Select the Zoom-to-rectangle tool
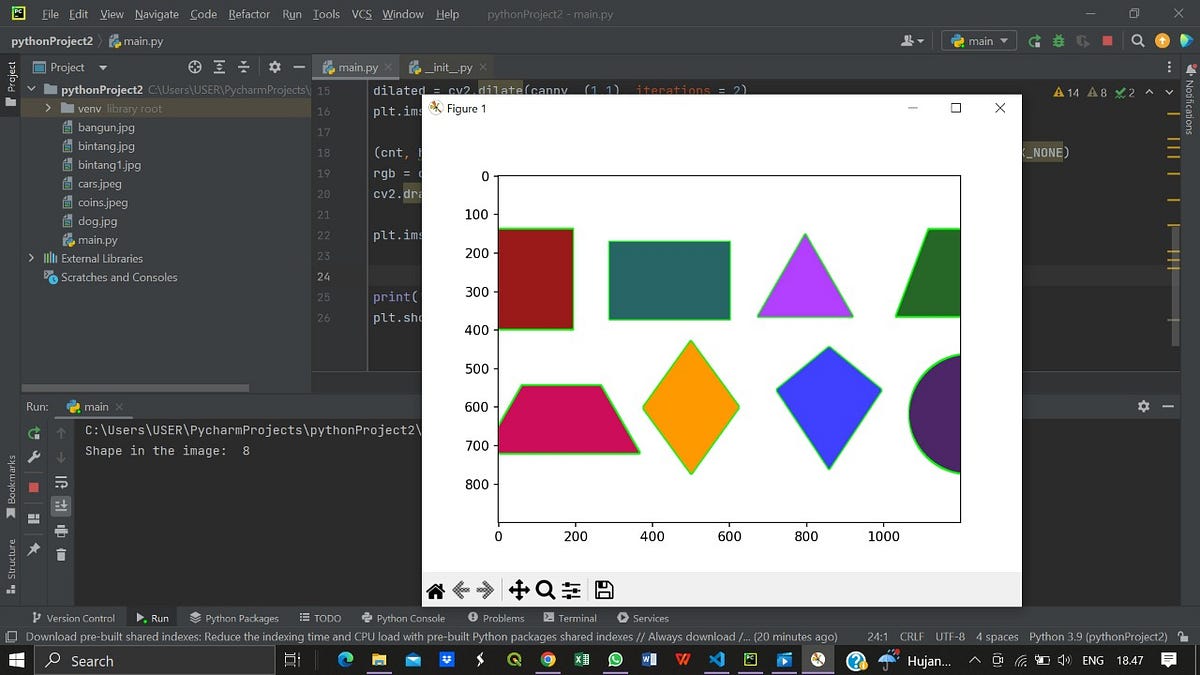The width and height of the screenshot is (1200, 675). (x=545, y=590)
